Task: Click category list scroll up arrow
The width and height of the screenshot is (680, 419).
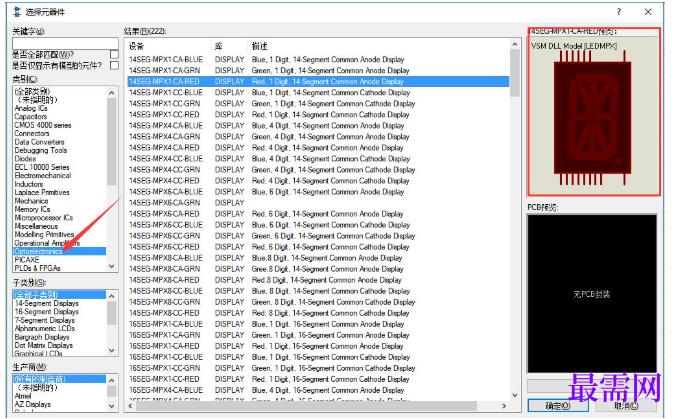Action: tap(111, 93)
